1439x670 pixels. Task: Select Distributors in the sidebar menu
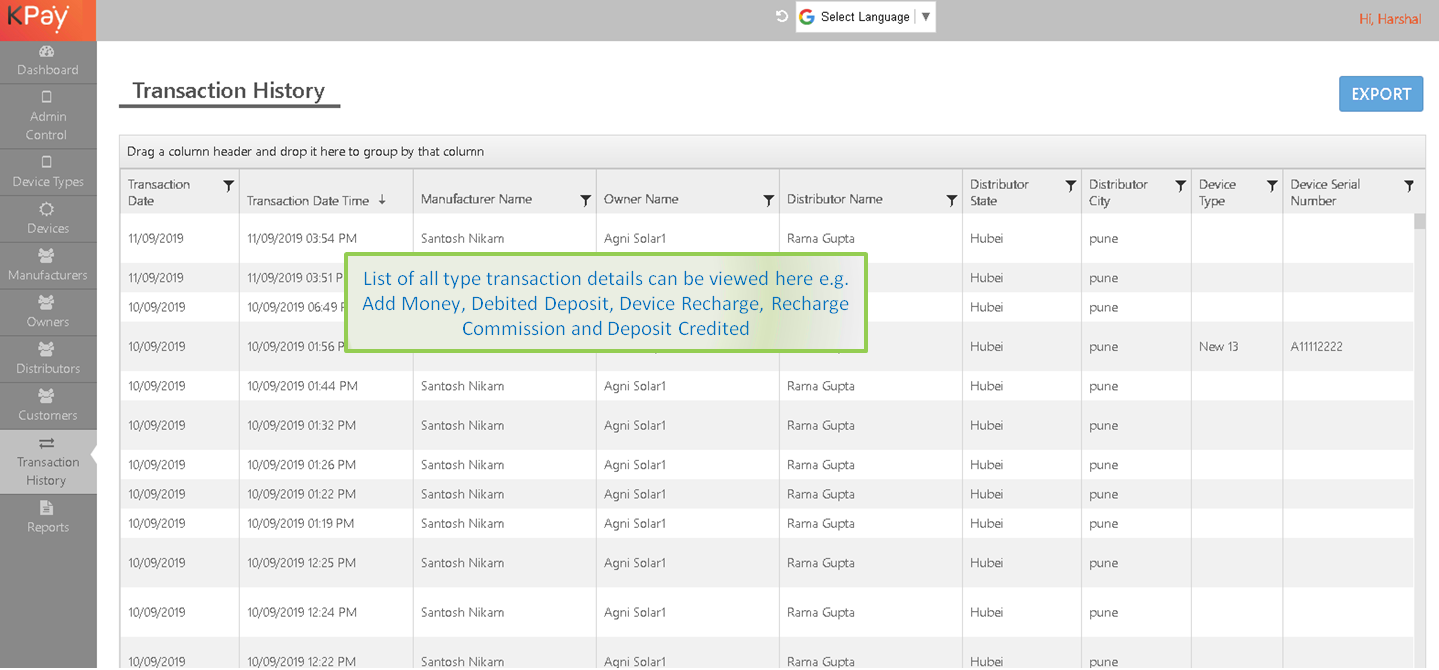pyautogui.click(x=47, y=359)
